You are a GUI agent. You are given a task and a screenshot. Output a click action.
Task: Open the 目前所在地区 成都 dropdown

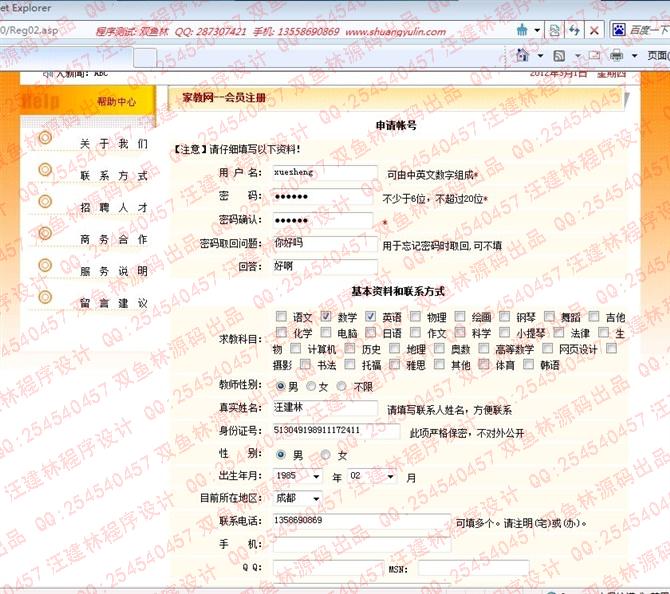[x=297, y=498]
